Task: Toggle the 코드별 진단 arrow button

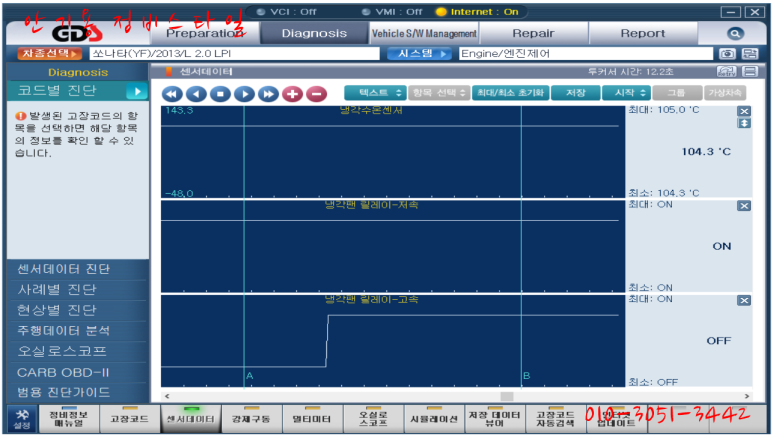Action: coord(137,91)
